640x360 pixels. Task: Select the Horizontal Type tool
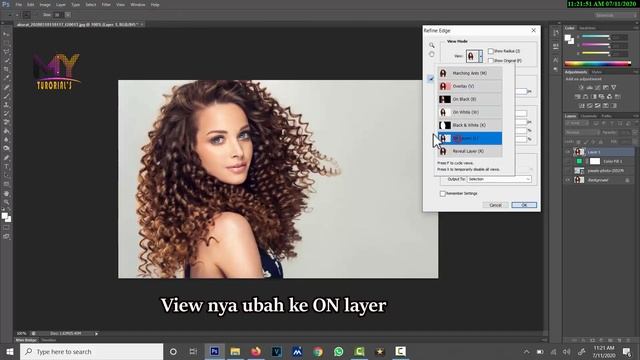click(x=6, y=167)
